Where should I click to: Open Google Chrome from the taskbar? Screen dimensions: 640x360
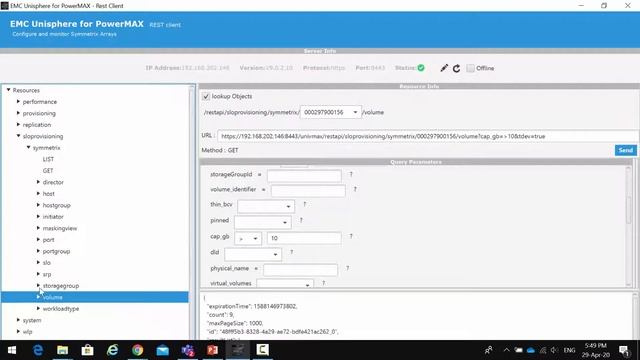coord(138,350)
